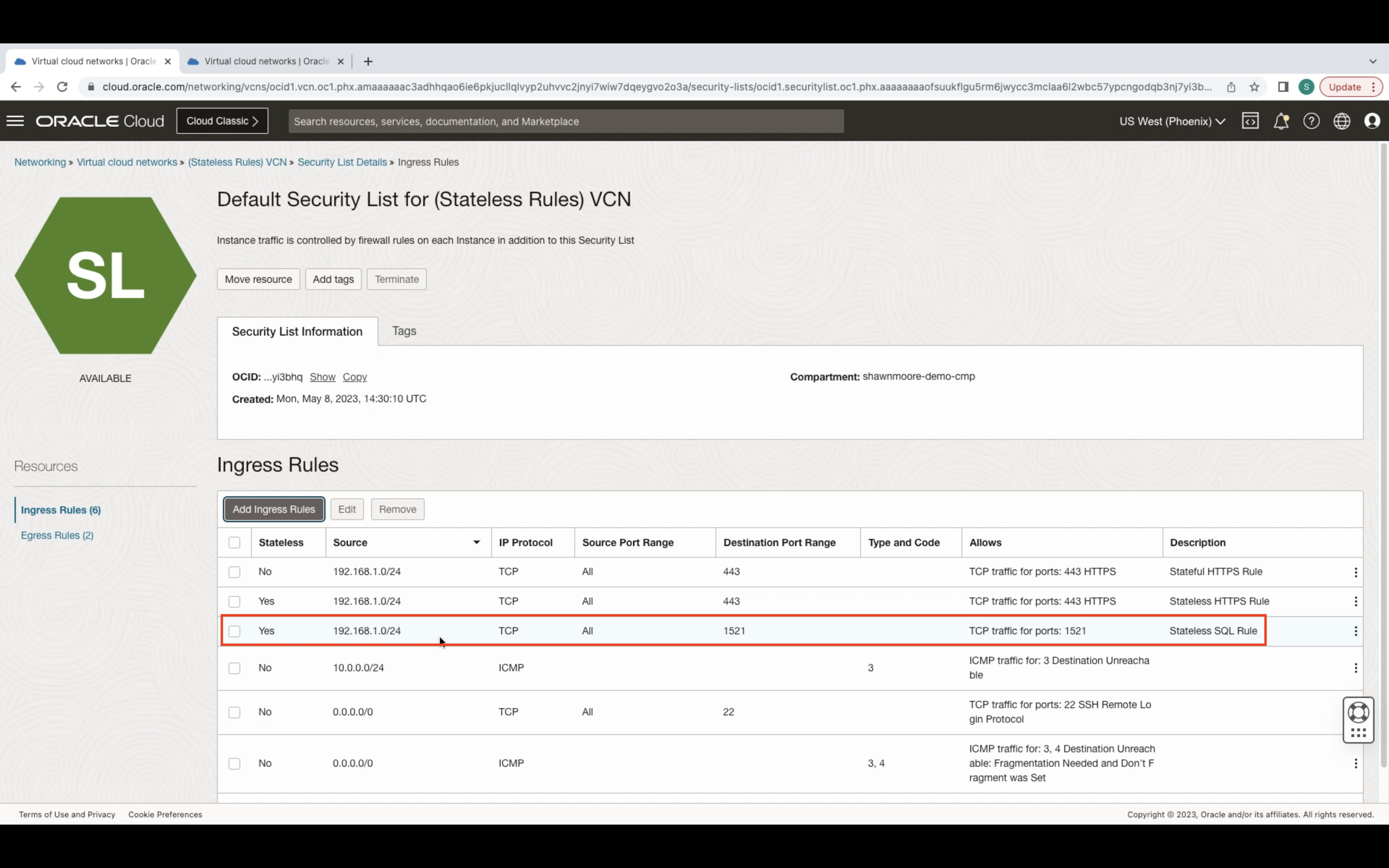Open the language globe icon
Image resolution: width=1389 pixels, height=868 pixels.
[1341, 121]
